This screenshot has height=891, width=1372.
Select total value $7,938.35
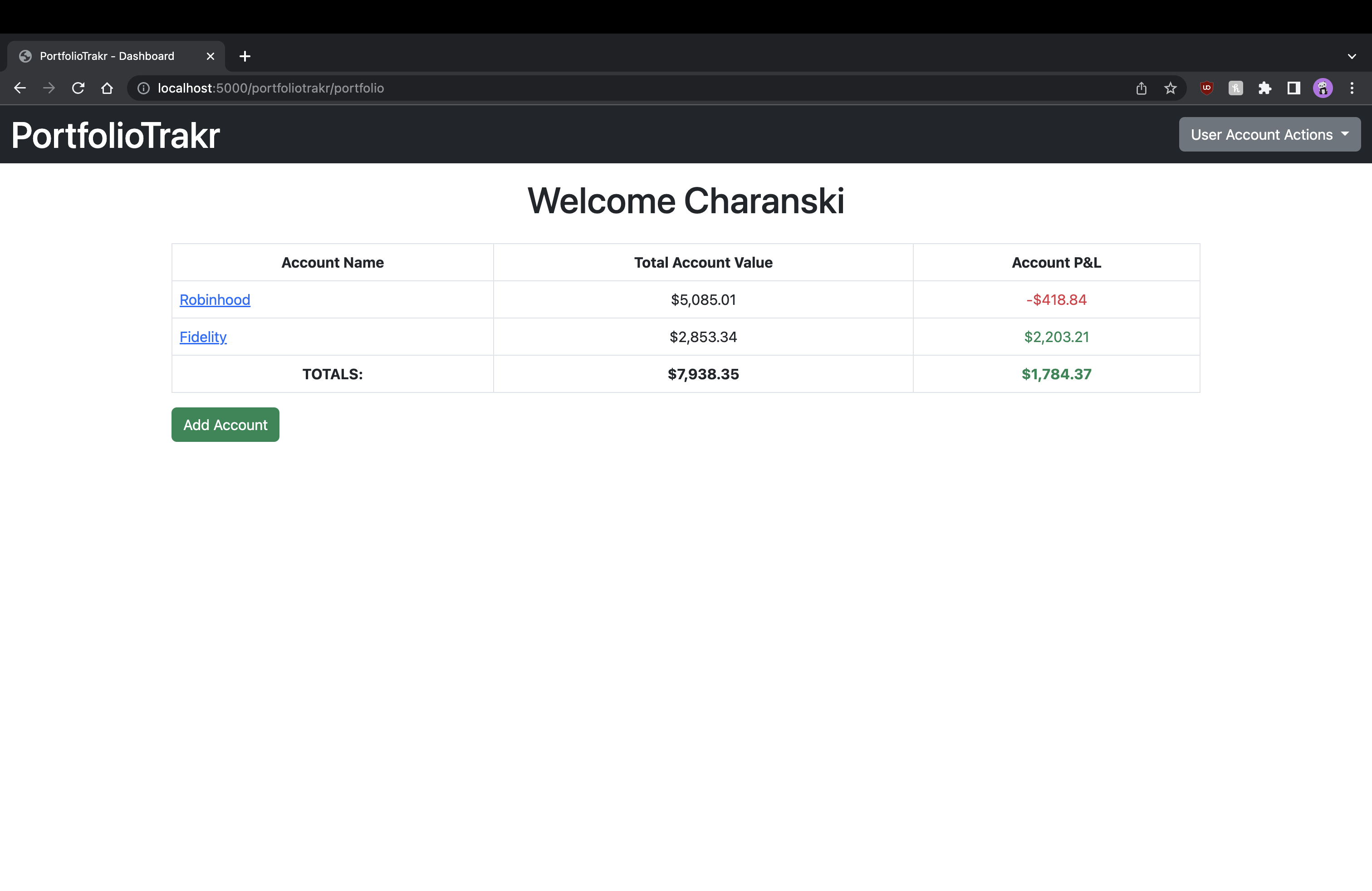tap(703, 374)
